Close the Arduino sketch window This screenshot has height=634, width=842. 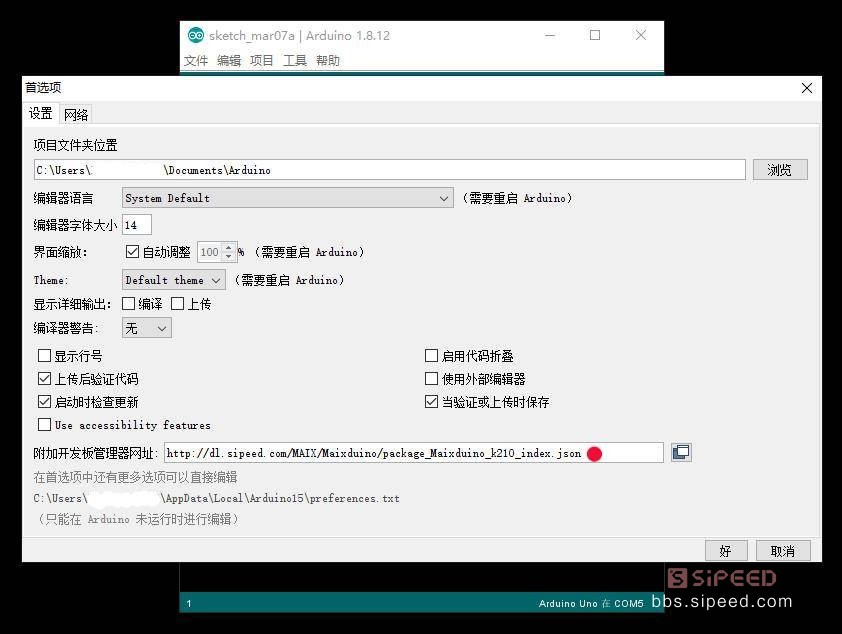pos(641,35)
